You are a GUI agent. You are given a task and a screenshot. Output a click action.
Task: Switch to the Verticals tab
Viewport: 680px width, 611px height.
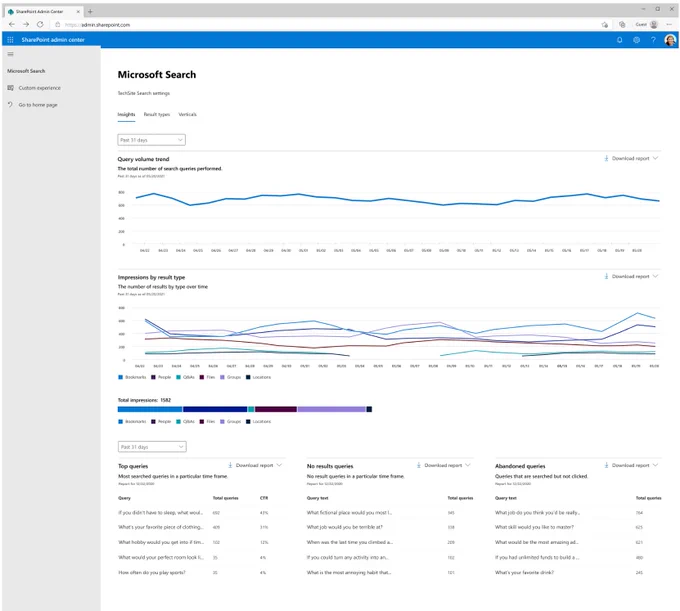(x=187, y=114)
